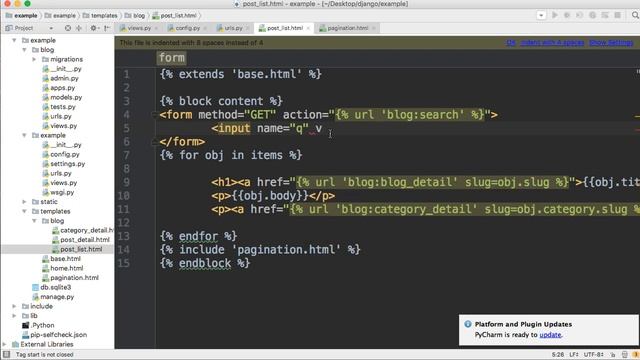The width and height of the screenshot is (640, 360).
Task: Expand External Libraries node
Action: tap(4, 344)
